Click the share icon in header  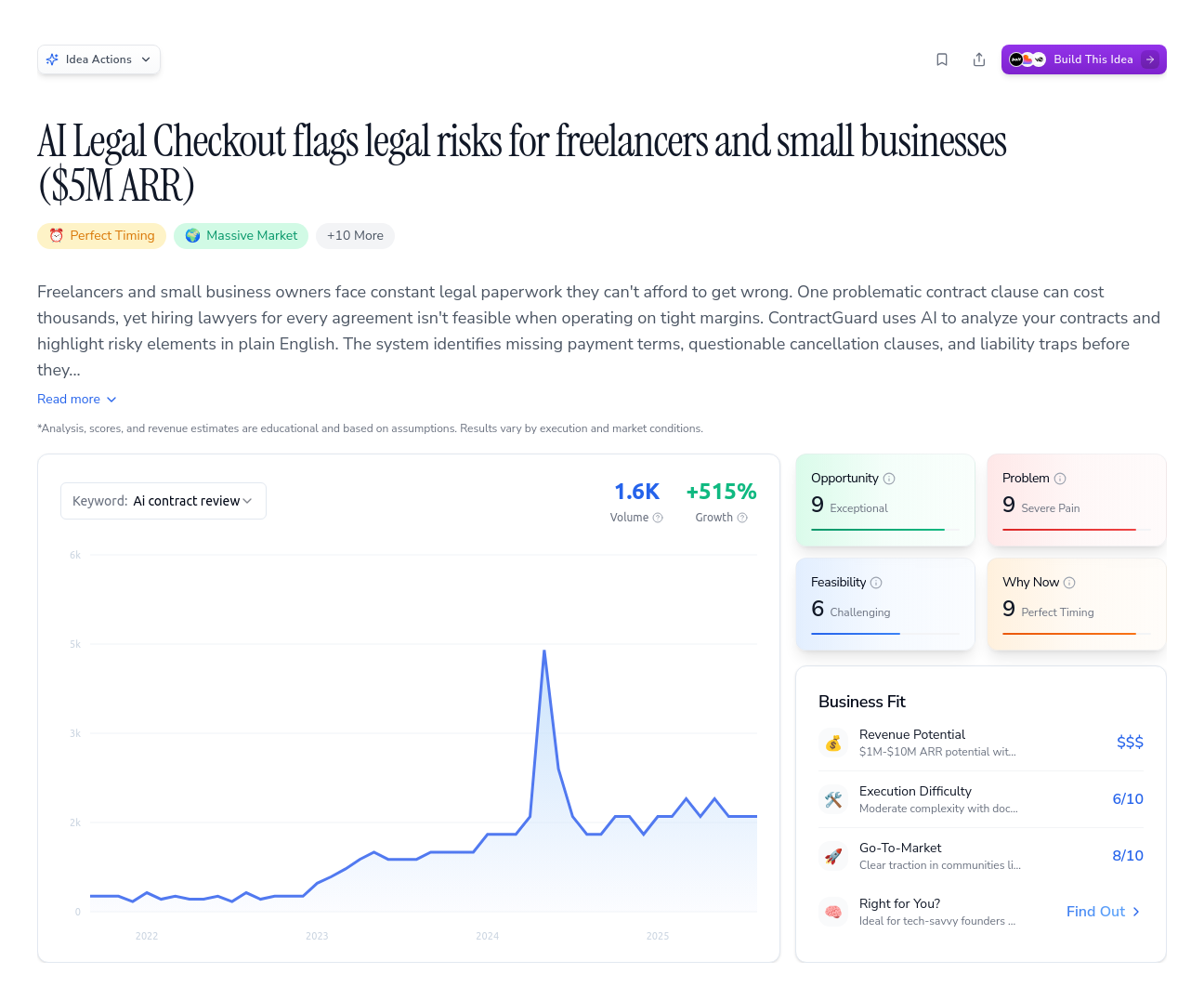coord(979,59)
